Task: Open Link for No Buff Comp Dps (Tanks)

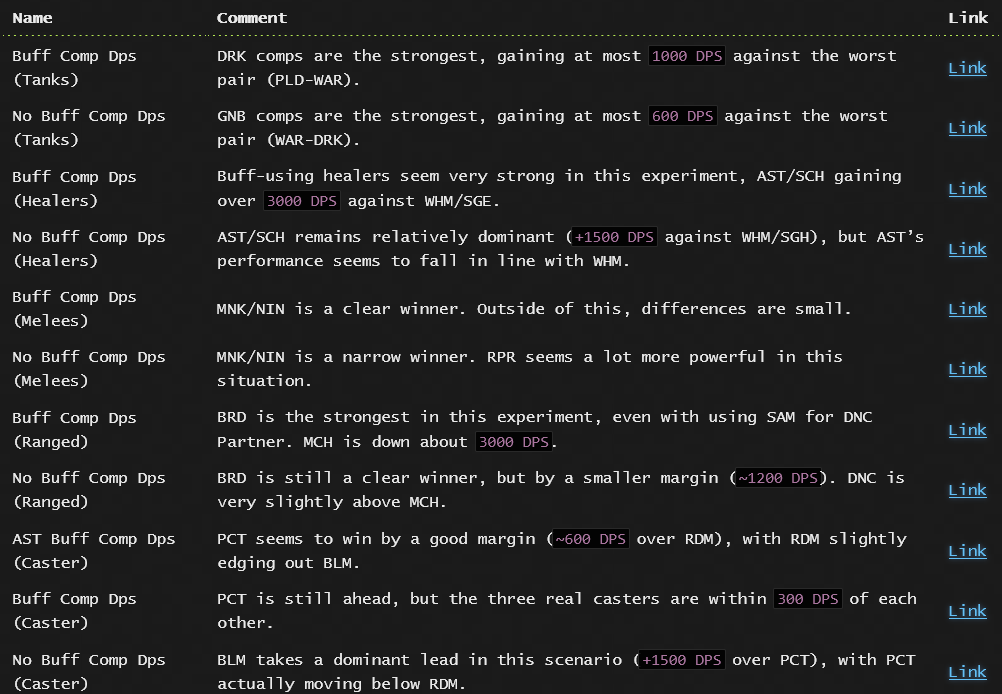Action: tap(967, 128)
